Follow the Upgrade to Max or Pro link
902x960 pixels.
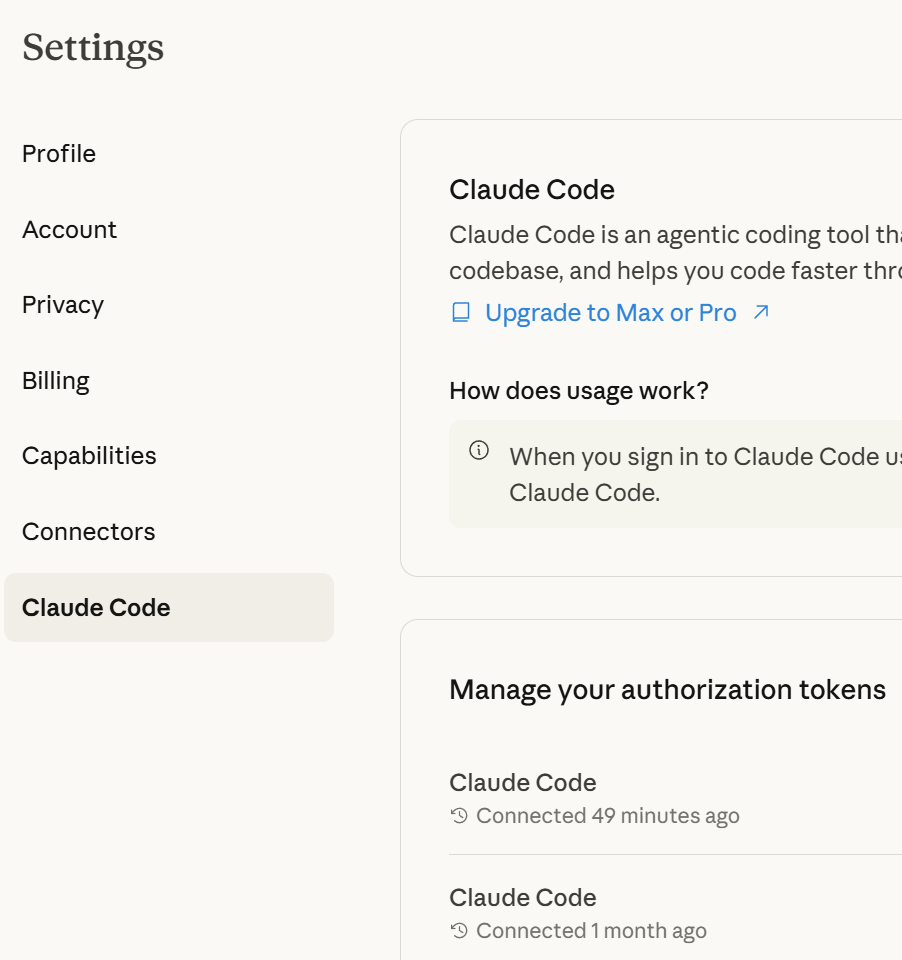611,313
